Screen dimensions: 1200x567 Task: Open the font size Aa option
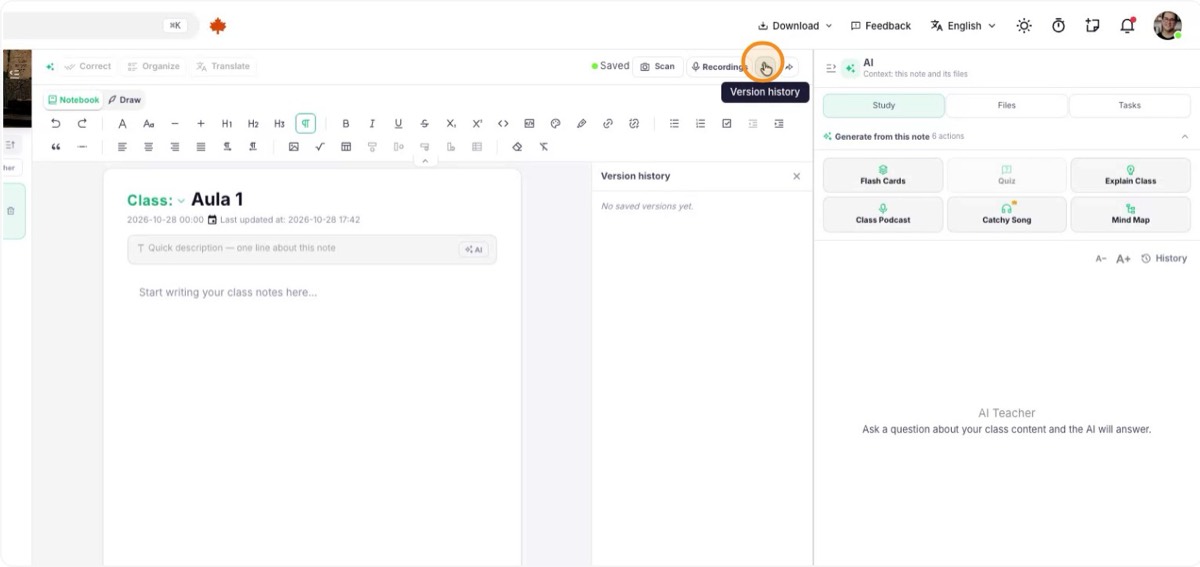coord(148,124)
